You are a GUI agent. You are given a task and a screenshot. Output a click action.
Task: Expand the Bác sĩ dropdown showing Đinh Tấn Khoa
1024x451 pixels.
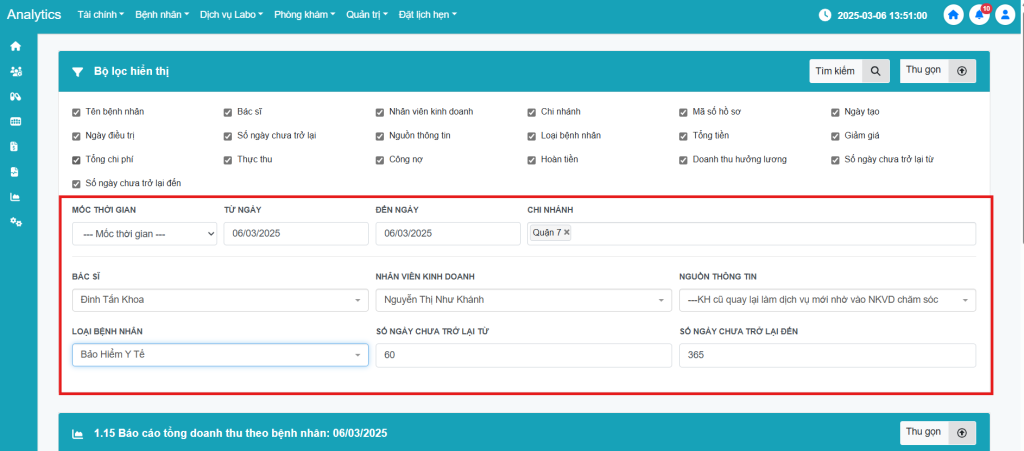220,299
